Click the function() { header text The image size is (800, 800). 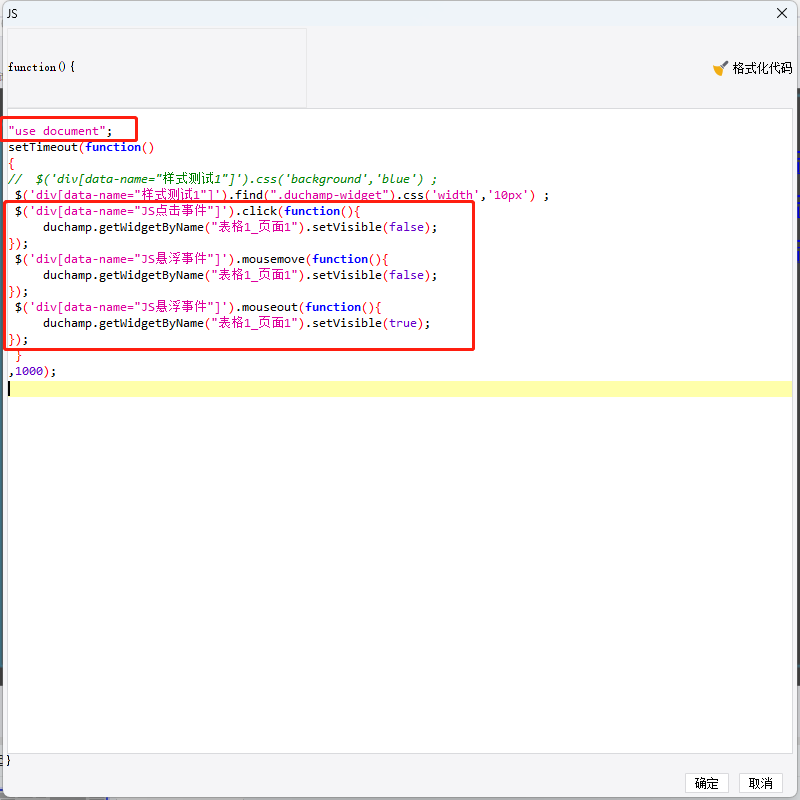tap(41, 67)
